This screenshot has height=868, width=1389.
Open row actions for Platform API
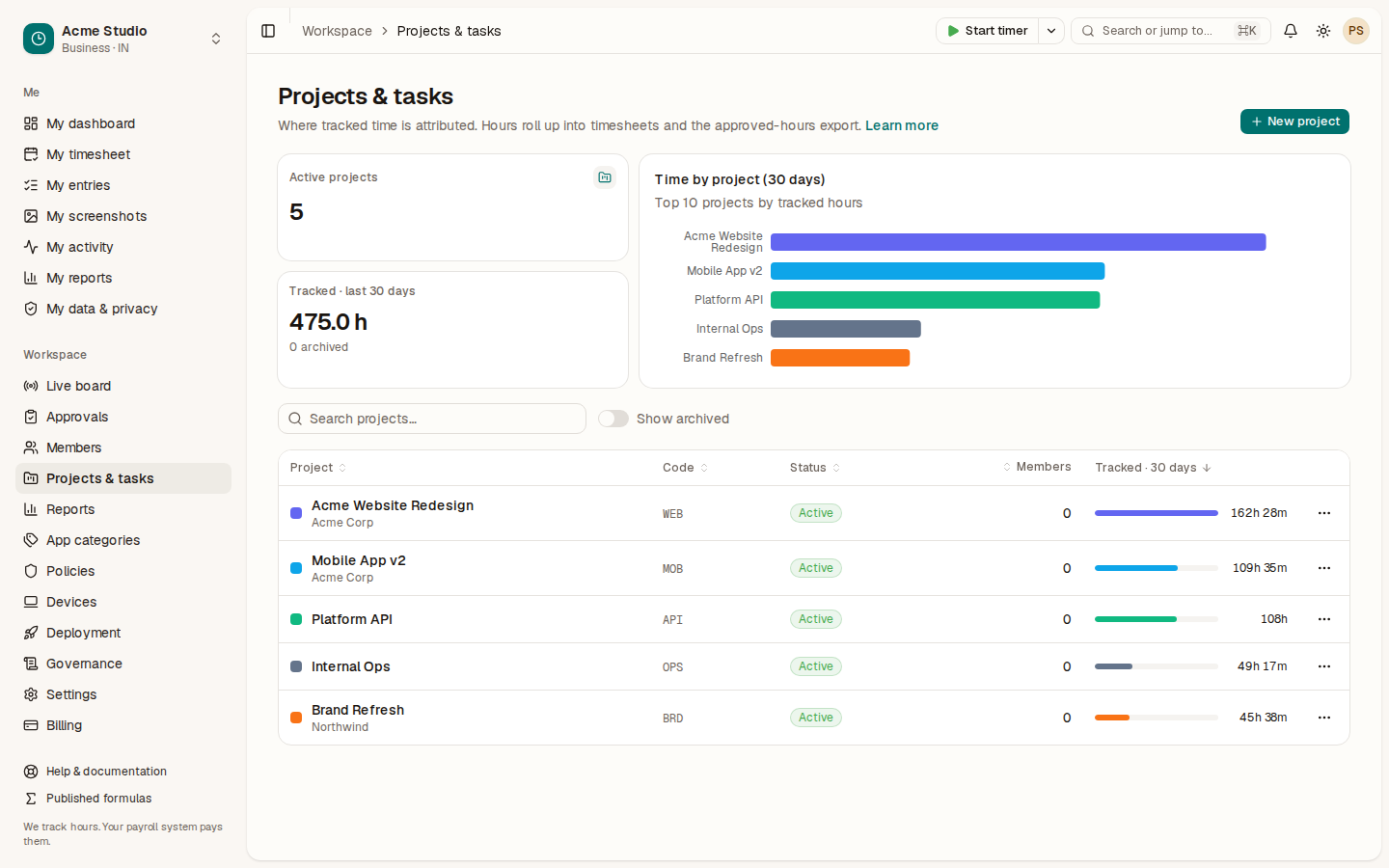click(1324, 619)
